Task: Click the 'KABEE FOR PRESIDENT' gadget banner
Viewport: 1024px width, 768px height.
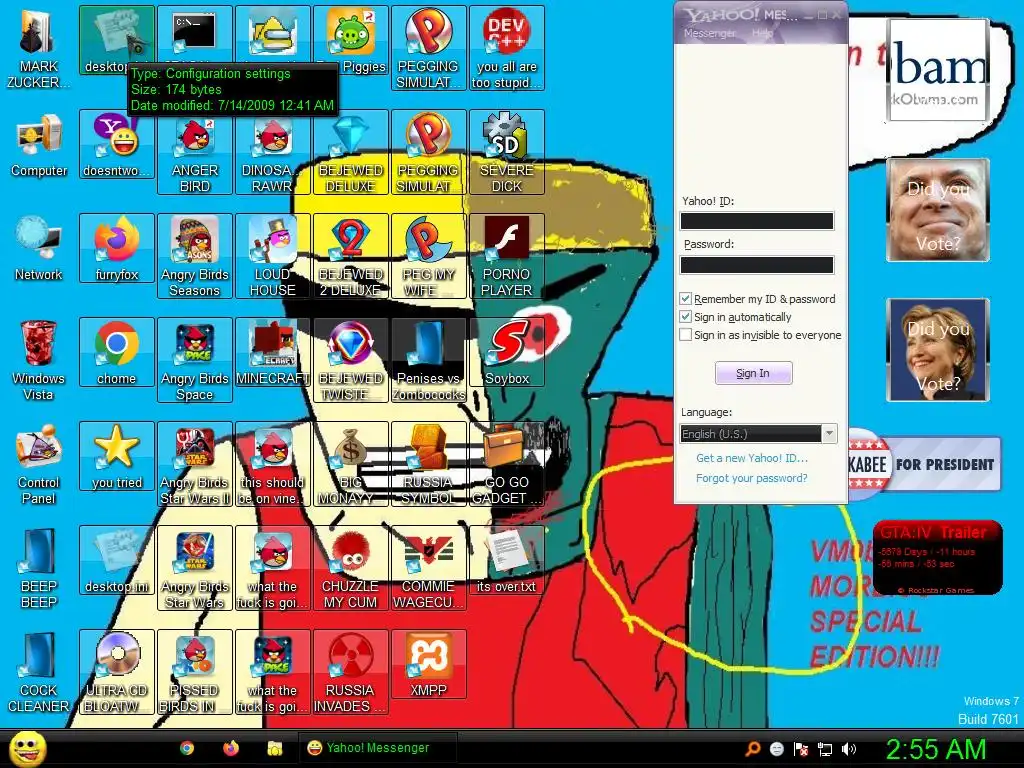Action: pos(924,464)
